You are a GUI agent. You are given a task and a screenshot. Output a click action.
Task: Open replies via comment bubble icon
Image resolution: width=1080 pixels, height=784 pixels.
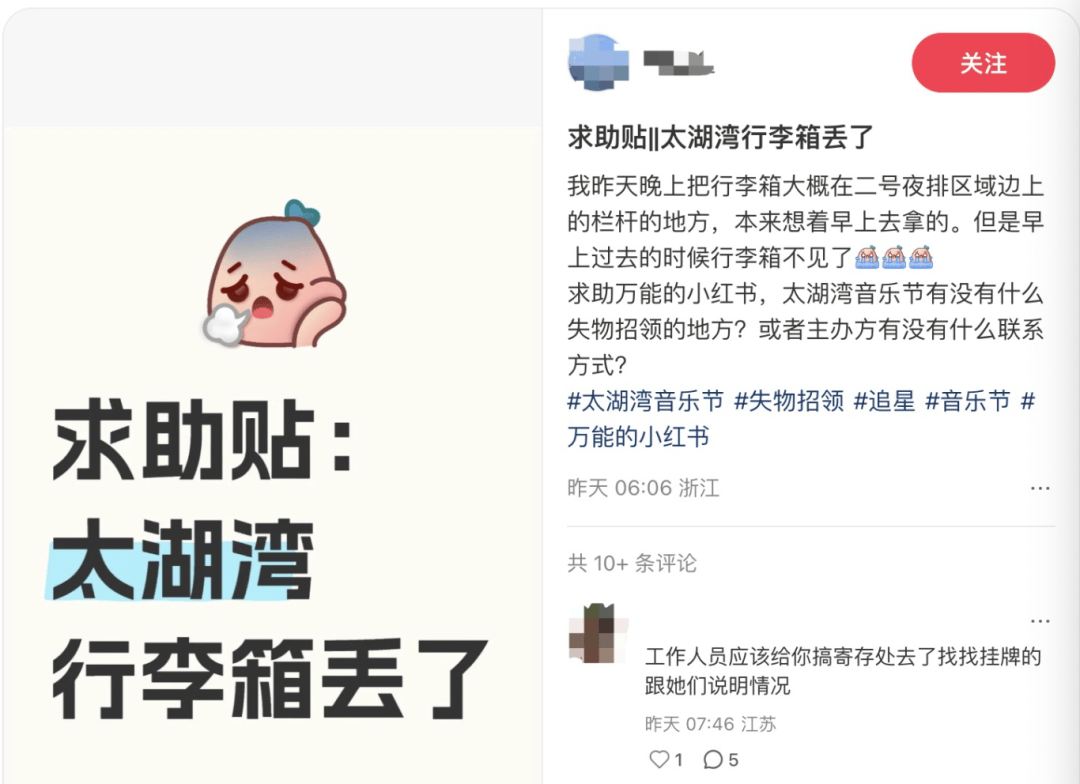pos(713,759)
